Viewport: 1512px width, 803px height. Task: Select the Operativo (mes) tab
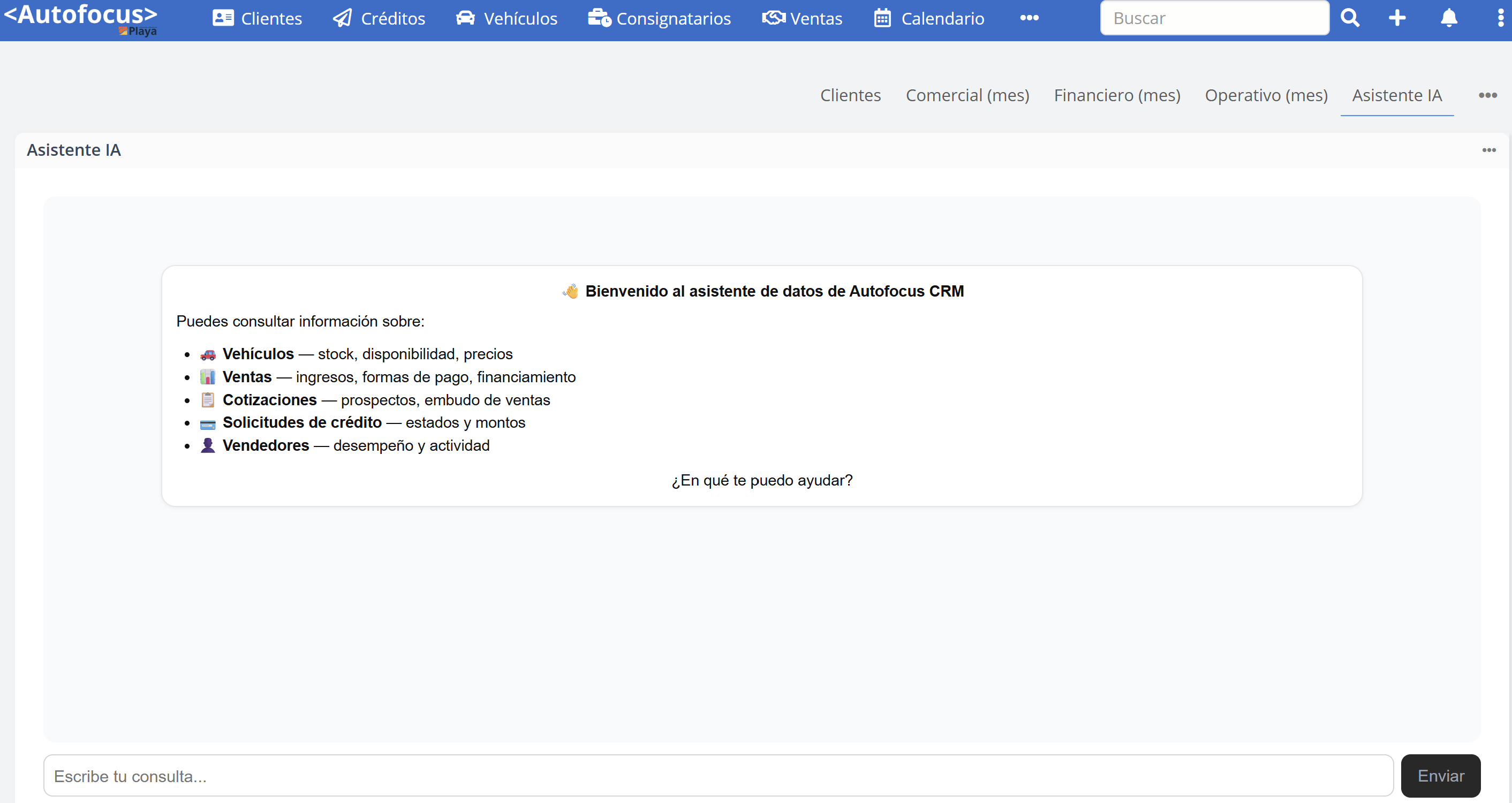pos(1266,95)
